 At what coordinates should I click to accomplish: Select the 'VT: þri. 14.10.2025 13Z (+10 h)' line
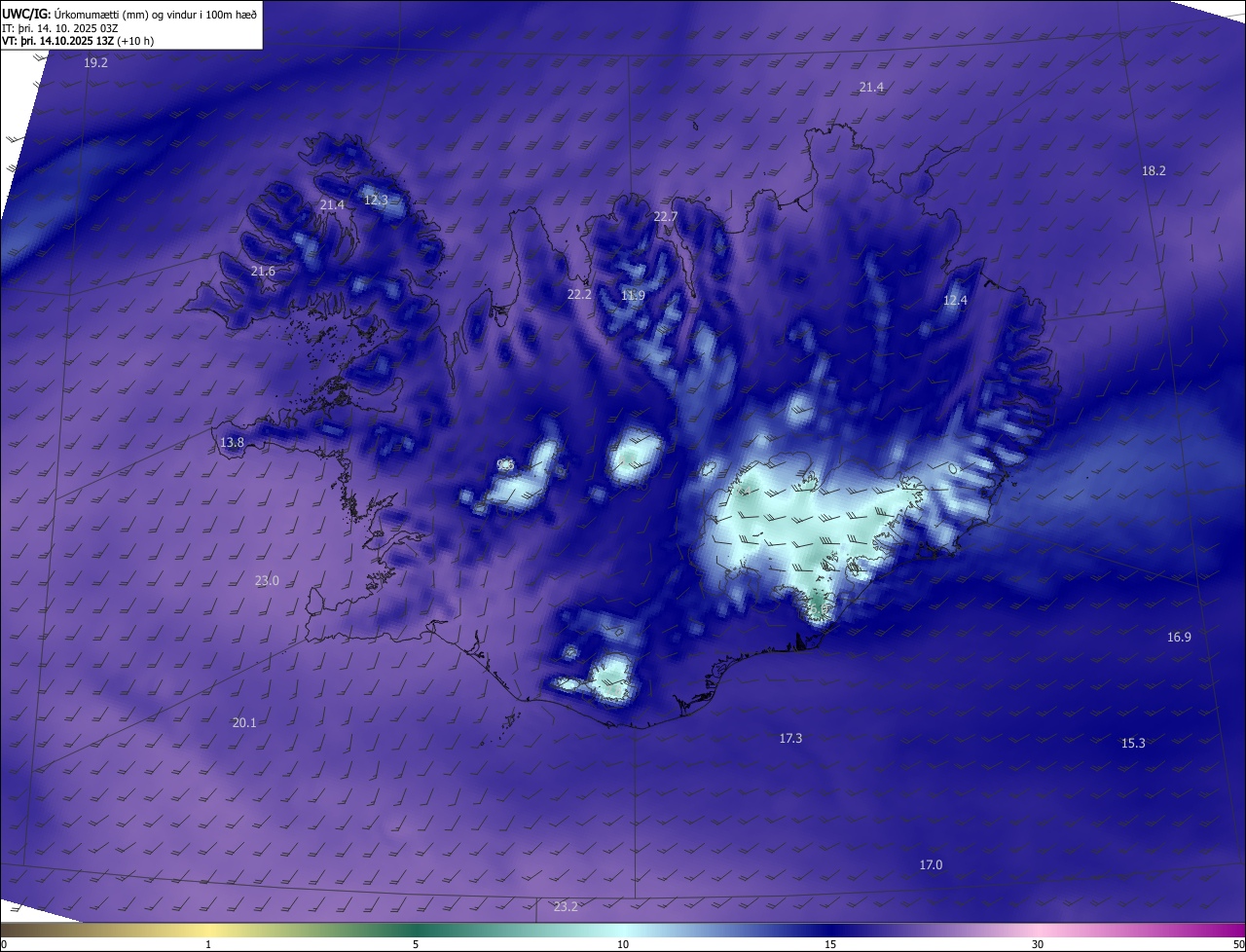[78, 41]
